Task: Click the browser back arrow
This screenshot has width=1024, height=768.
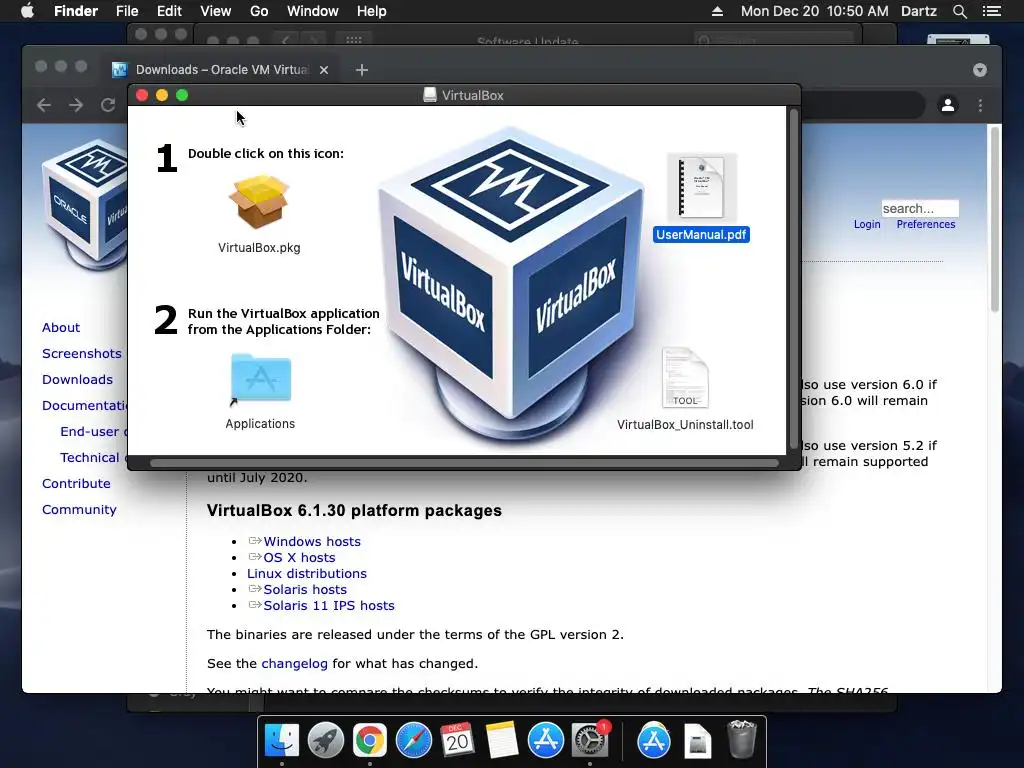Action: 44,105
